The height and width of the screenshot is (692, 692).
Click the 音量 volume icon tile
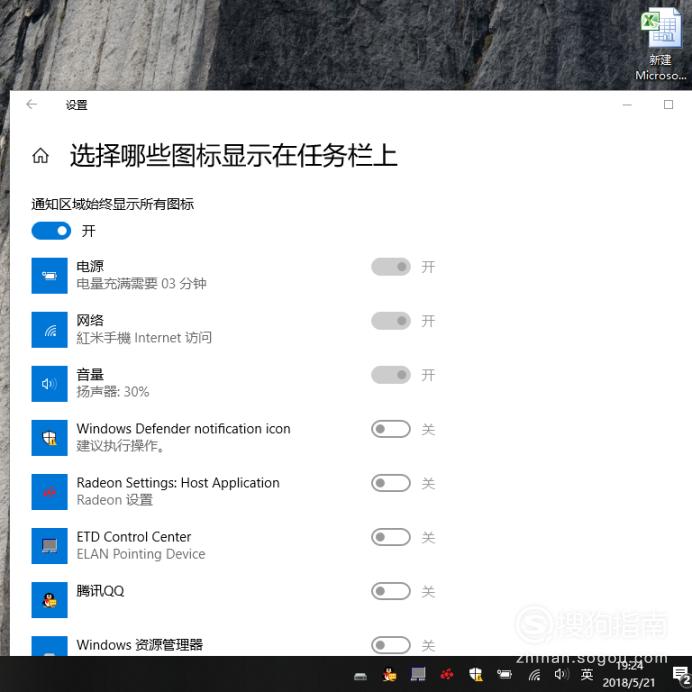point(49,384)
